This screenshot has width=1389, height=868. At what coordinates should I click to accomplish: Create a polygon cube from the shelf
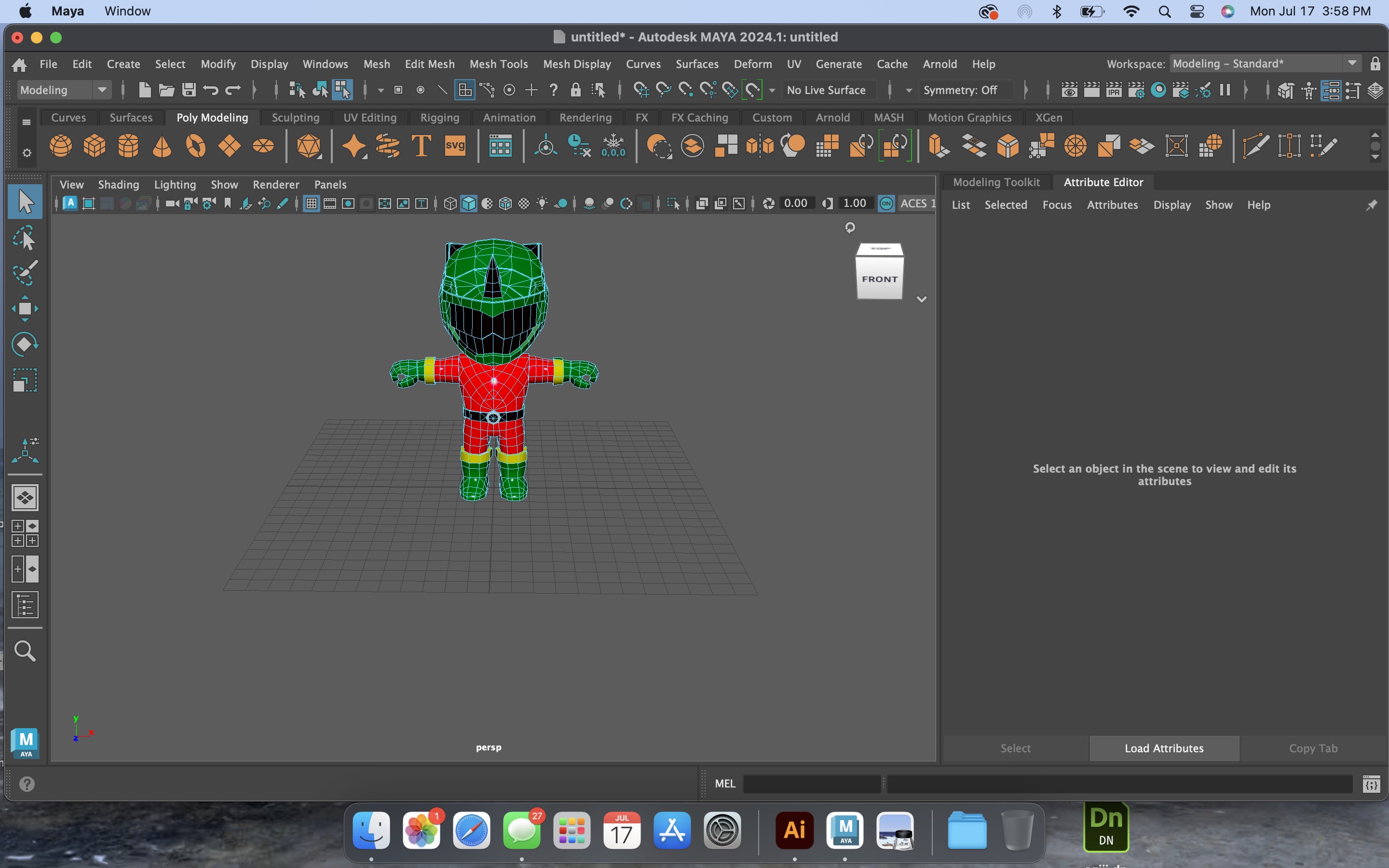95,146
